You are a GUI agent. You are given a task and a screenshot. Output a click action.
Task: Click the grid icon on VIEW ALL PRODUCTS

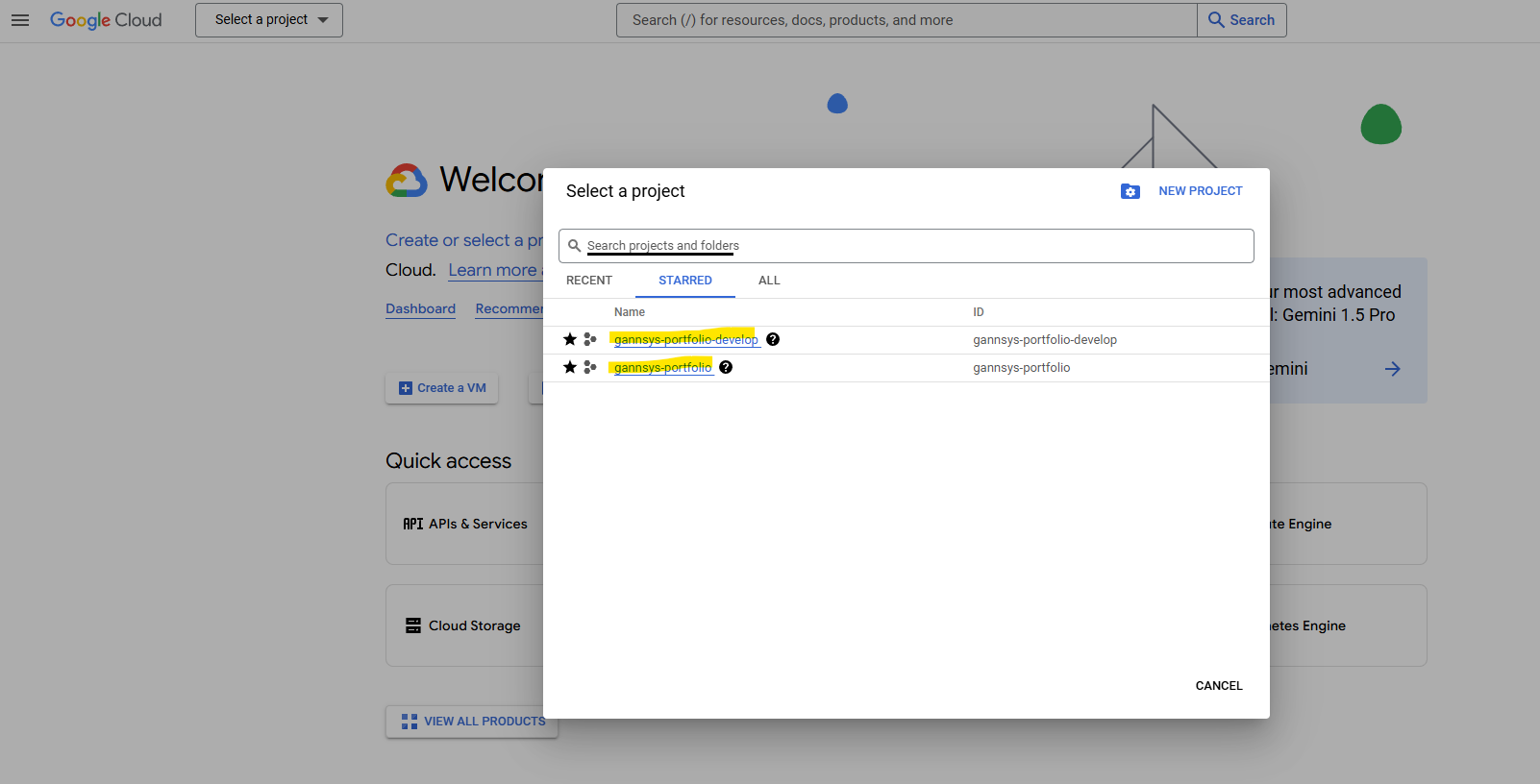point(410,722)
